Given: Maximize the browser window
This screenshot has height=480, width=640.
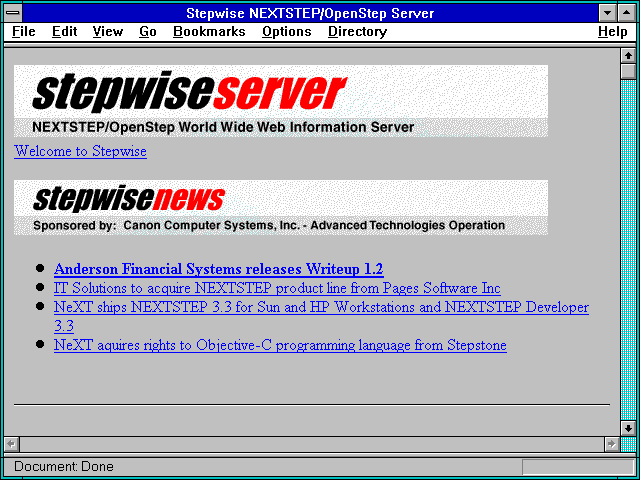Looking at the screenshot, I should [626, 13].
